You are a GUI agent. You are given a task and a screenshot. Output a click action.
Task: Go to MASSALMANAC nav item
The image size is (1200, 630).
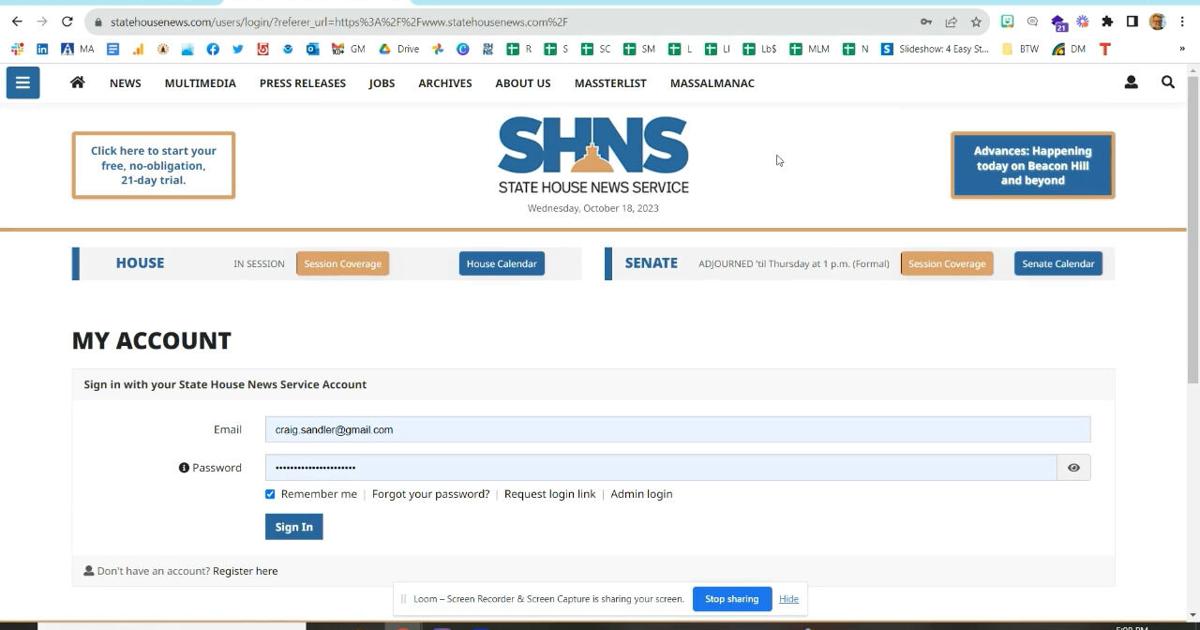(712, 83)
